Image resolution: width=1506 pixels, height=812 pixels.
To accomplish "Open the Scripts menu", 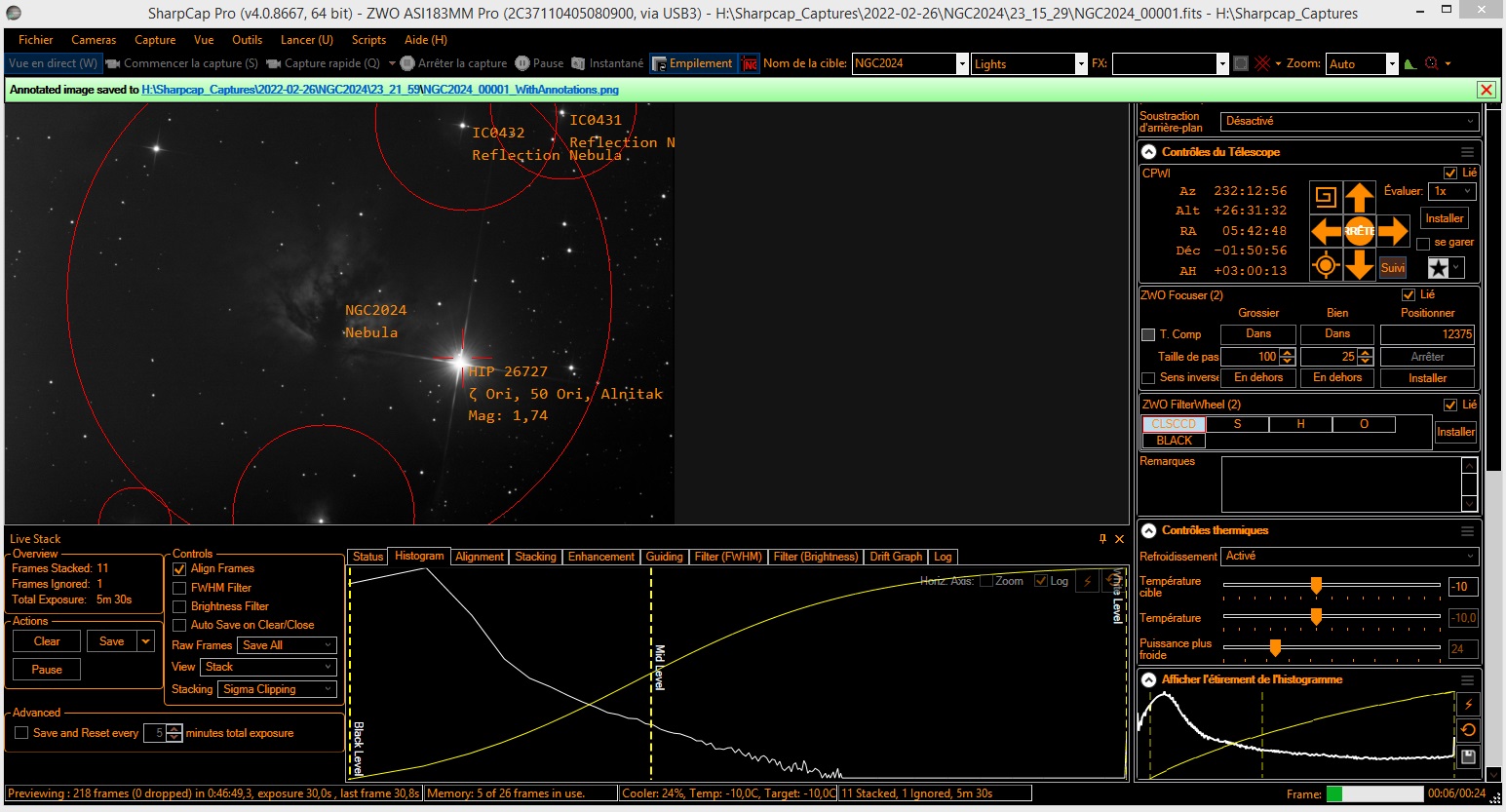I will pyautogui.click(x=368, y=40).
